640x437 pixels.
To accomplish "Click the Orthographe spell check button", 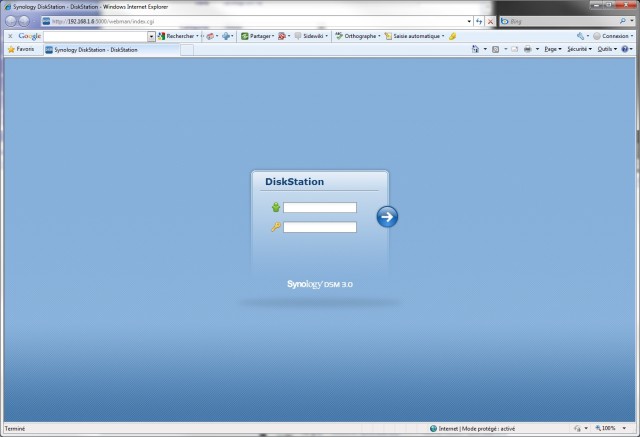I will tap(356, 36).
